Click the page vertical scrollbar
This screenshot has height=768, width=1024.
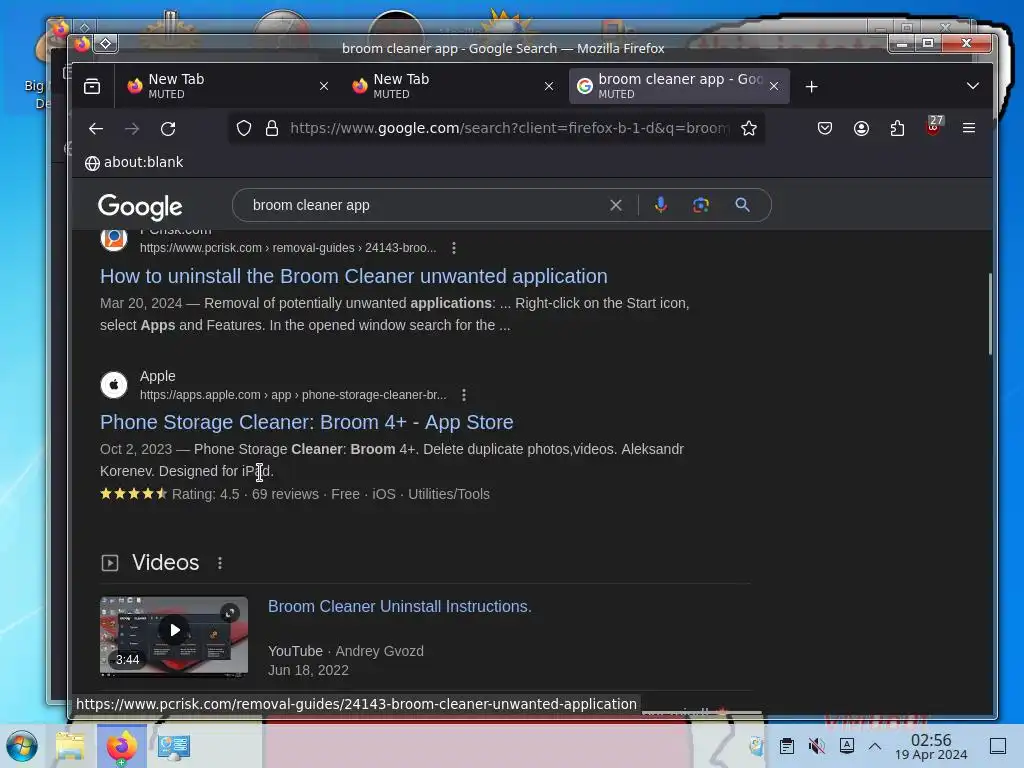pos(990,313)
